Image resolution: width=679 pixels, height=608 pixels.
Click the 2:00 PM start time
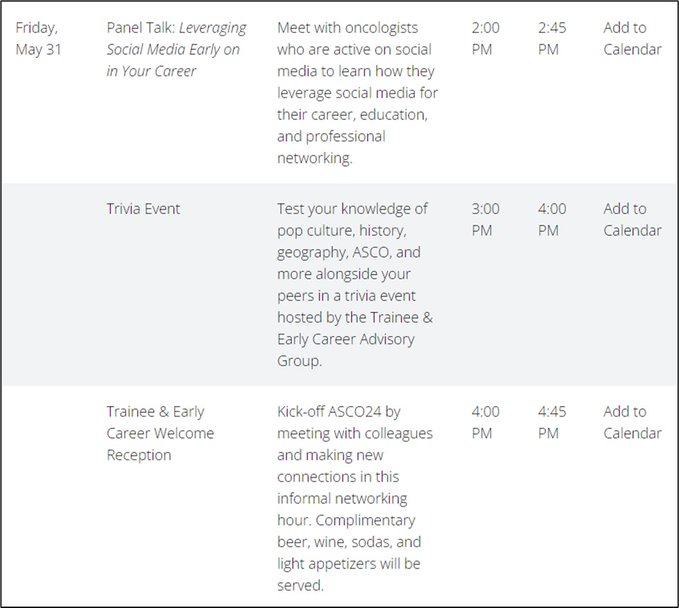tap(485, 39)
